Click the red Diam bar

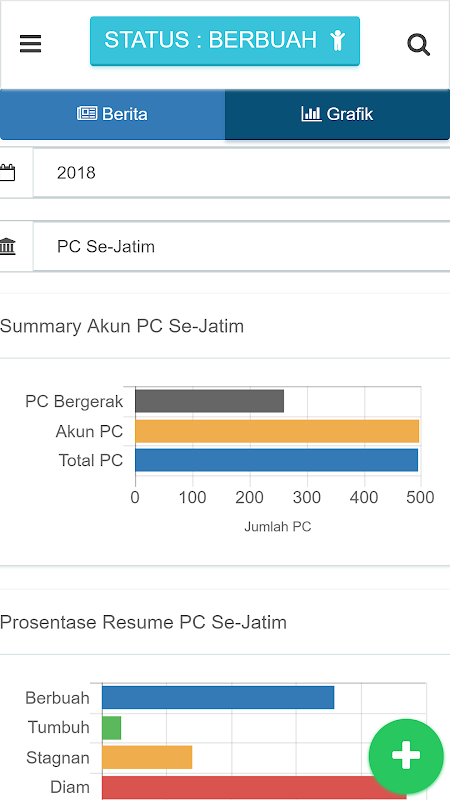coord(254,787)
